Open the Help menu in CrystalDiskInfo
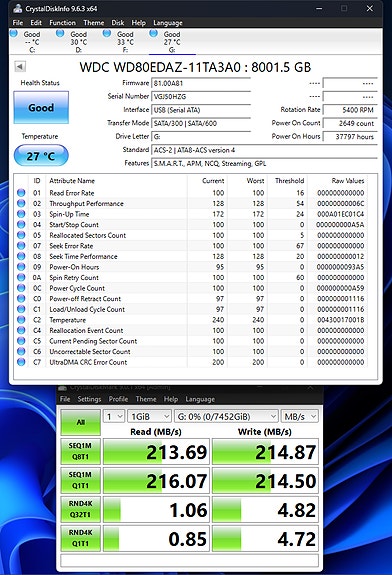Image resolution: width=392 pixels, height=575 pixels. click(139, 23)
